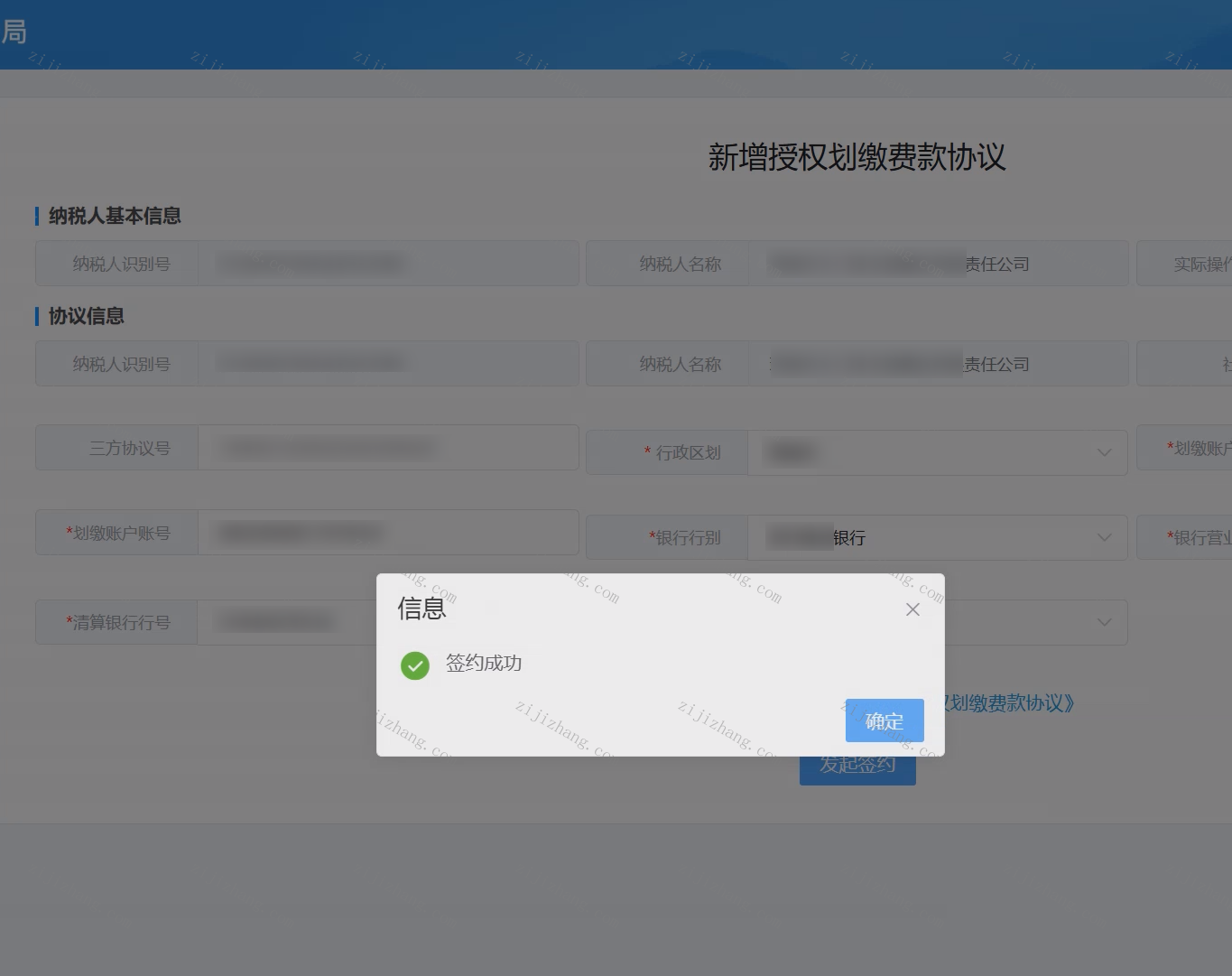Viewport: 1232px width, 976px height.
Task: Expand the 行政区划 dropdown arrow
Action: [x=1105, y=452]
